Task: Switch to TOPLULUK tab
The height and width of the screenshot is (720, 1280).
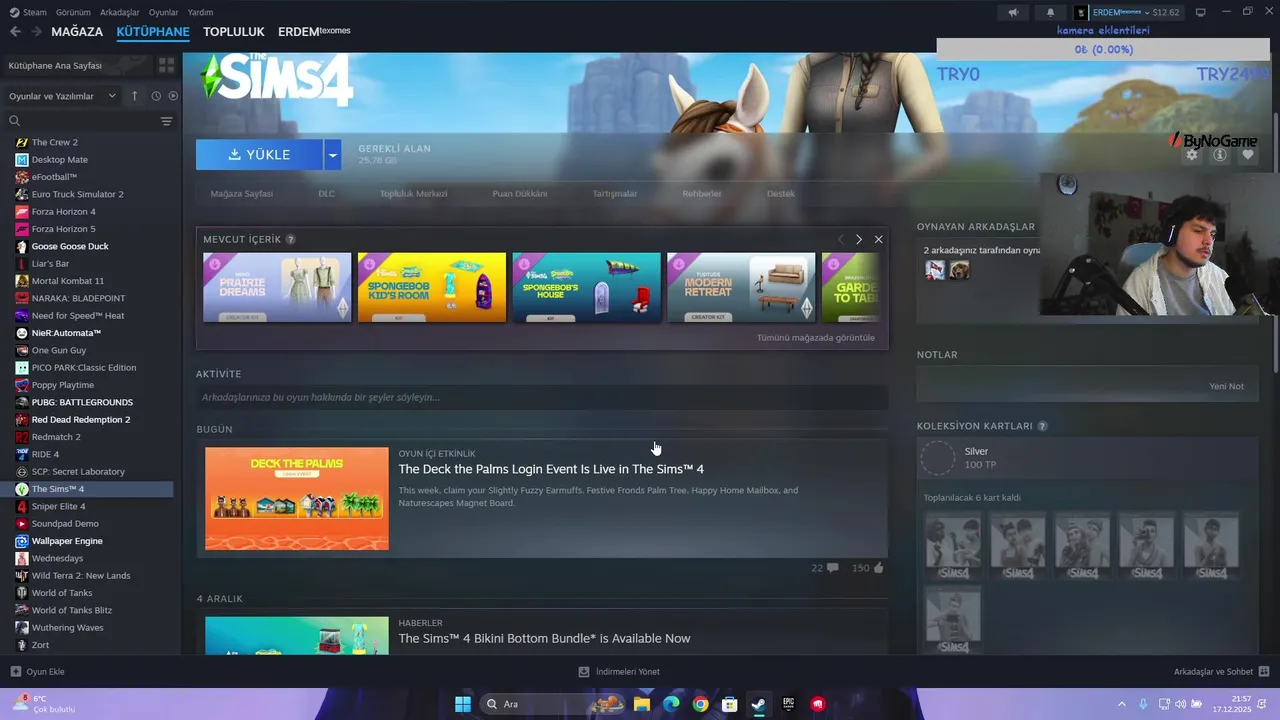Action: click(234, 32)
